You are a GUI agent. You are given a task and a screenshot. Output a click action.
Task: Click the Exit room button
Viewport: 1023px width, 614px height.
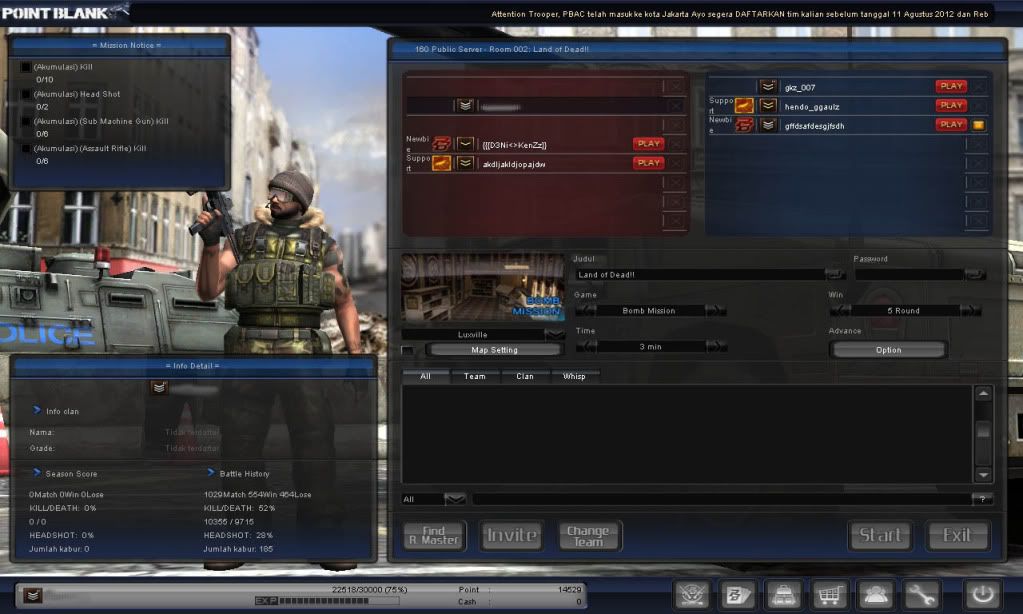click(x=957, y=535)
